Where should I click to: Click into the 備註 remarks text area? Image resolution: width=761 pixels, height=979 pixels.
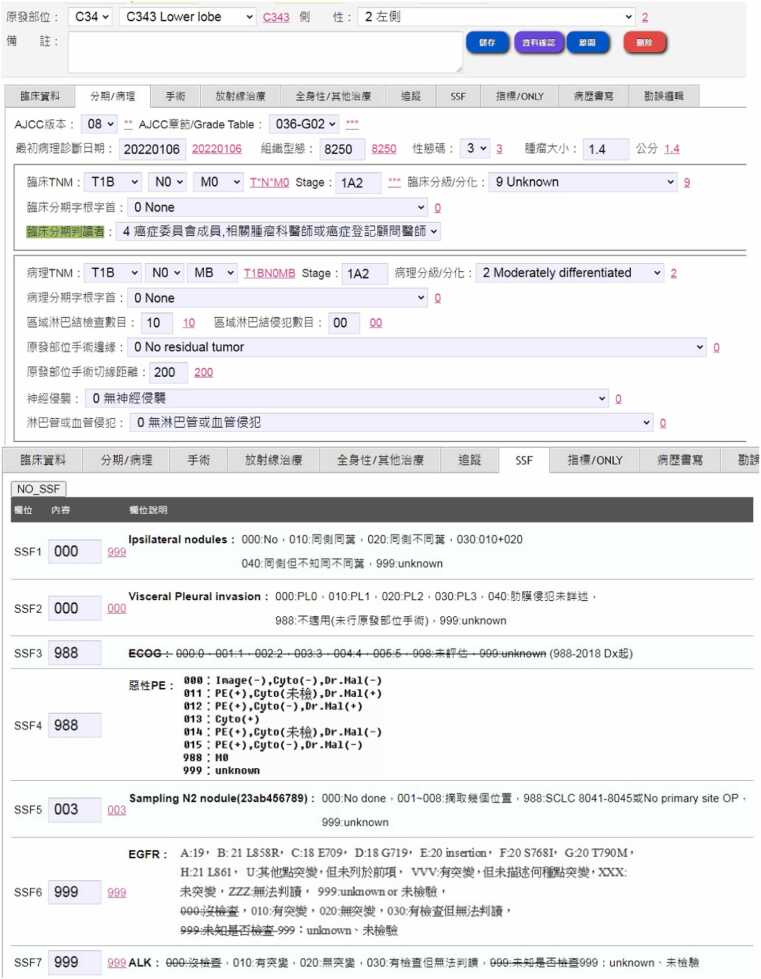pyautogui.click(x=265, y=52)
